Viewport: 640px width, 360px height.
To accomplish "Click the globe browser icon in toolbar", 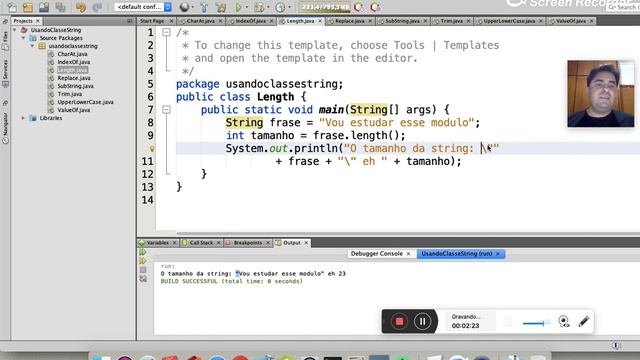I will pyautogui.click(x=184, y=7).
